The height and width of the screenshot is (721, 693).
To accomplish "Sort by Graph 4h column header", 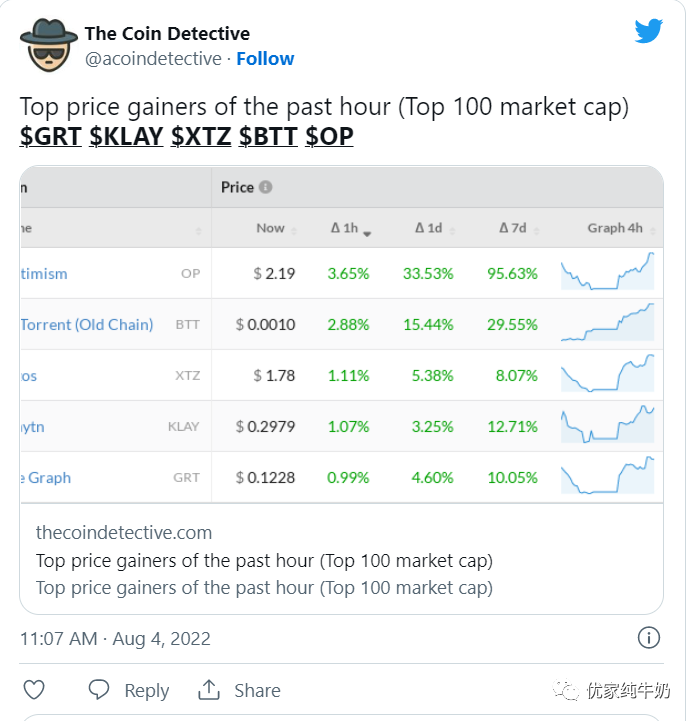I will coord(615,228).
